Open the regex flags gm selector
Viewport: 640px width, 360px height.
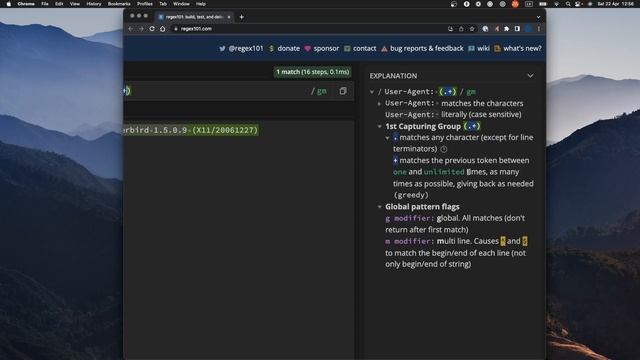(322, 91)
